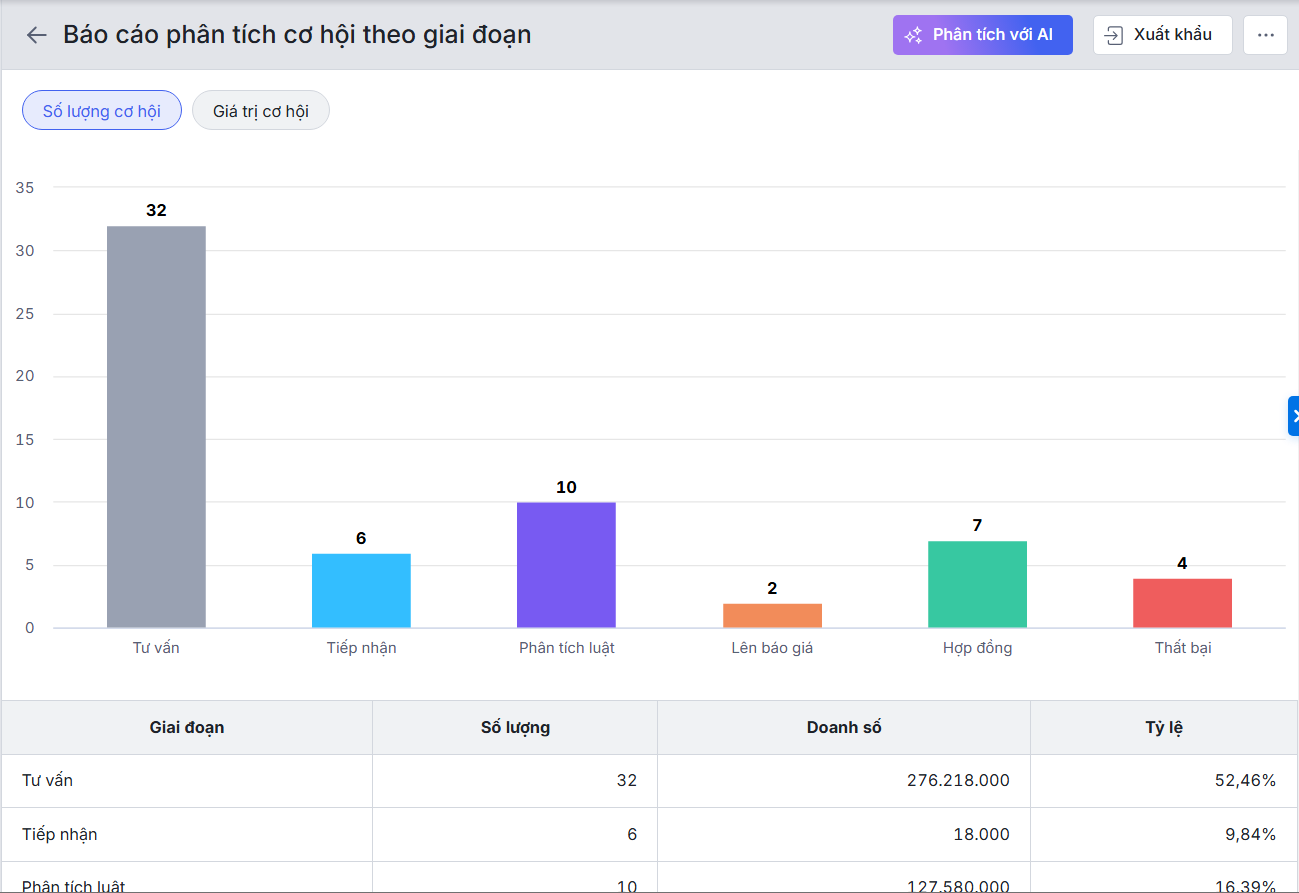The width and height of the screenshot is (1299, 893).
Task: Select the green Hợp đồng bar
Action: [977, 584]
